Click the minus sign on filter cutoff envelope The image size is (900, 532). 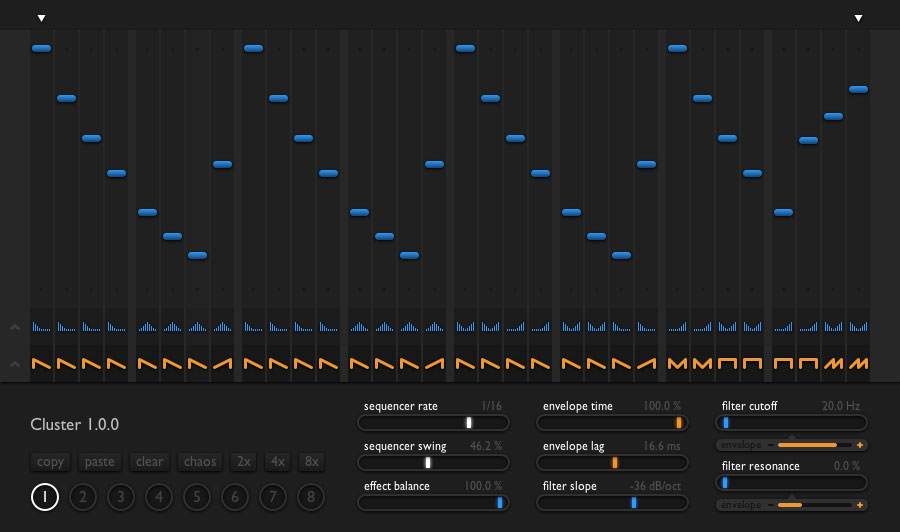click(x=771, y=445)
